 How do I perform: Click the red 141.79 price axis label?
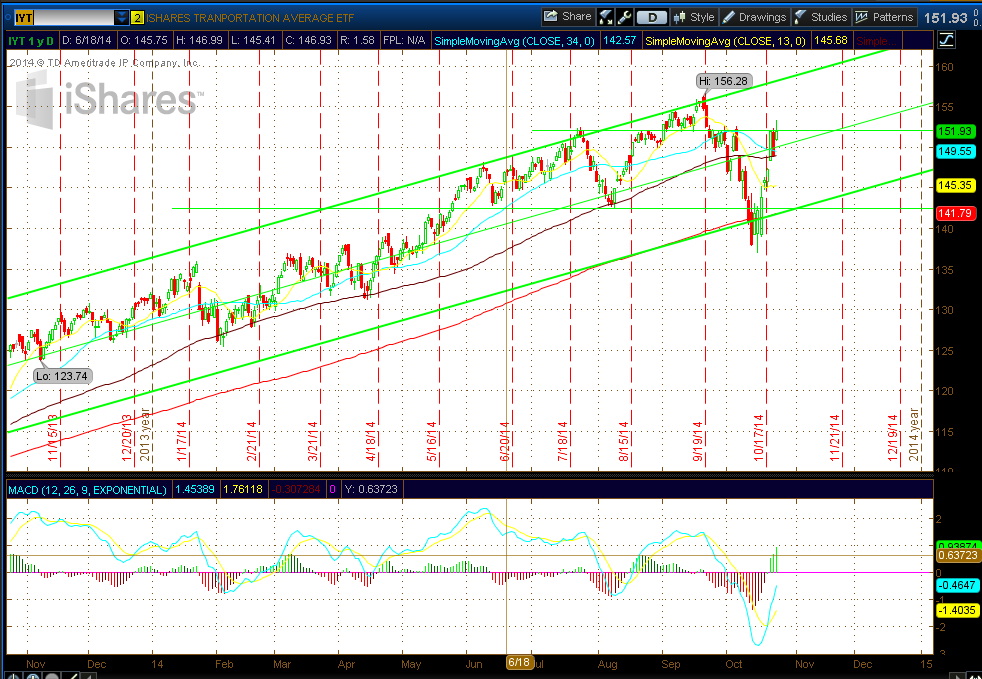click(x=955, y=214)
